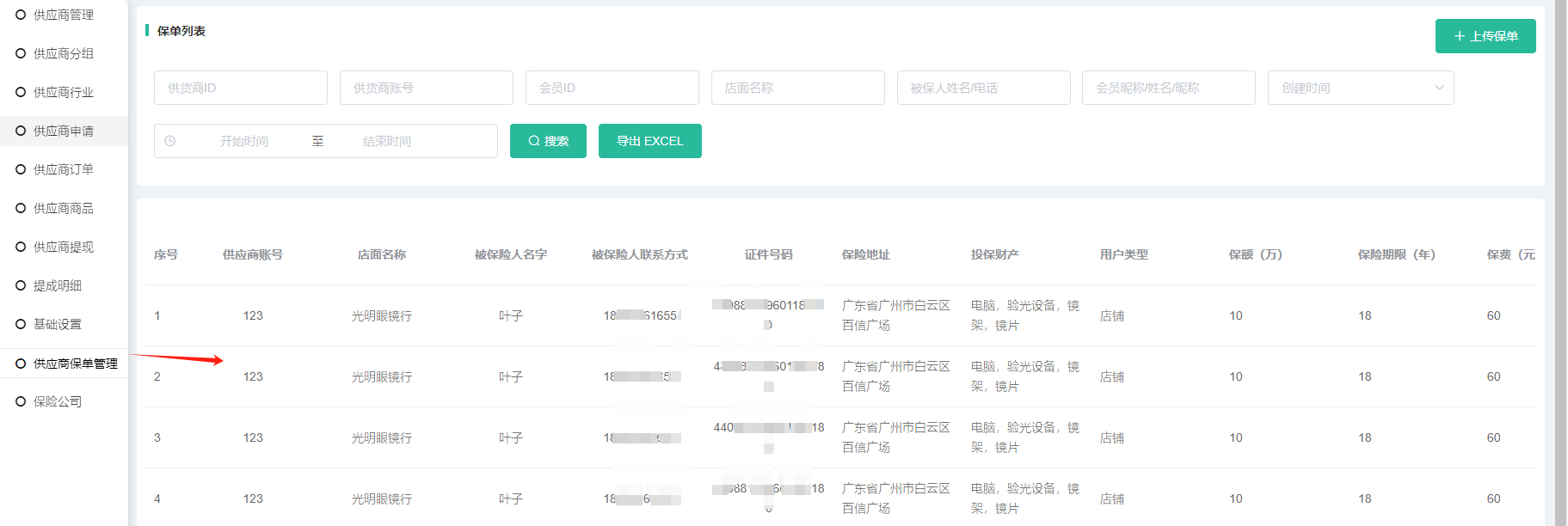Open the 供应商行业 menu item

63,92
